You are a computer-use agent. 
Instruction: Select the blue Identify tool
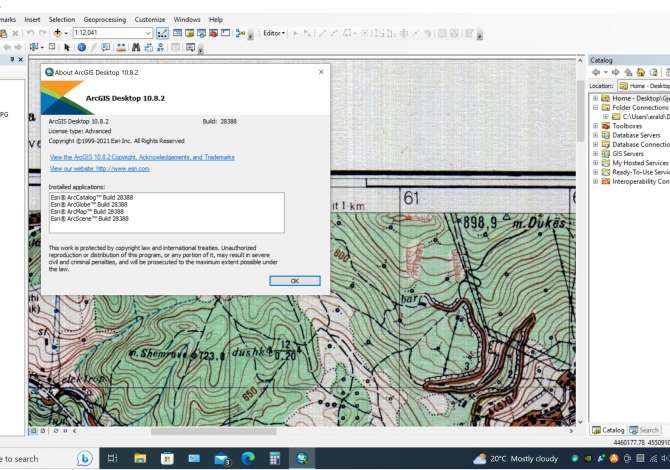(82, 47)
